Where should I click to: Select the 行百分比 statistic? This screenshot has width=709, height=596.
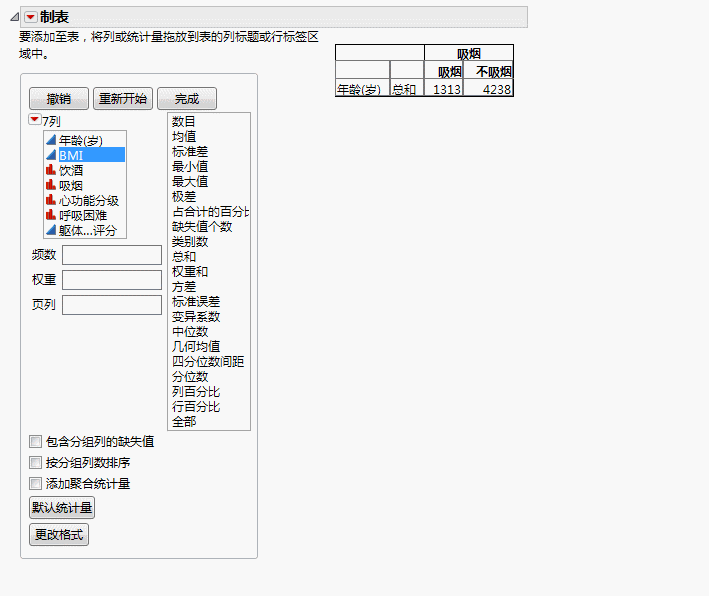coord(196,407)
